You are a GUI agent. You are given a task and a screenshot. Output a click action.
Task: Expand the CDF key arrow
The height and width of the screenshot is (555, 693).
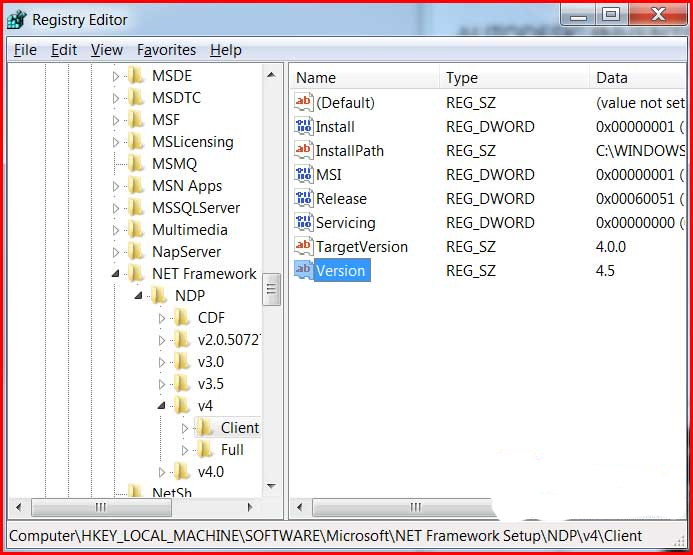(162, 318)
